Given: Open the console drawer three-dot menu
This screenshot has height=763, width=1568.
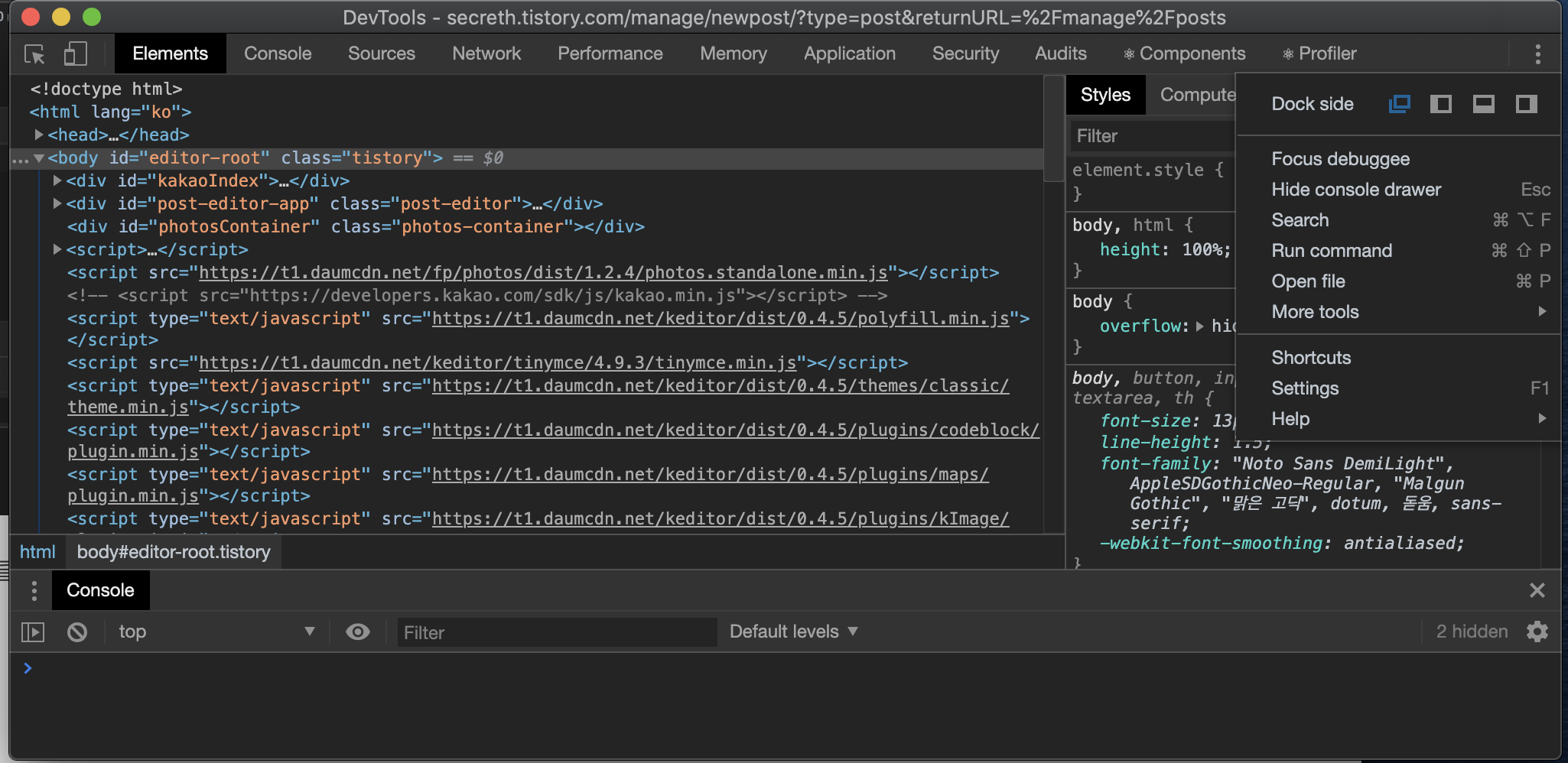Looking at the screenshot, I should 34,590.
